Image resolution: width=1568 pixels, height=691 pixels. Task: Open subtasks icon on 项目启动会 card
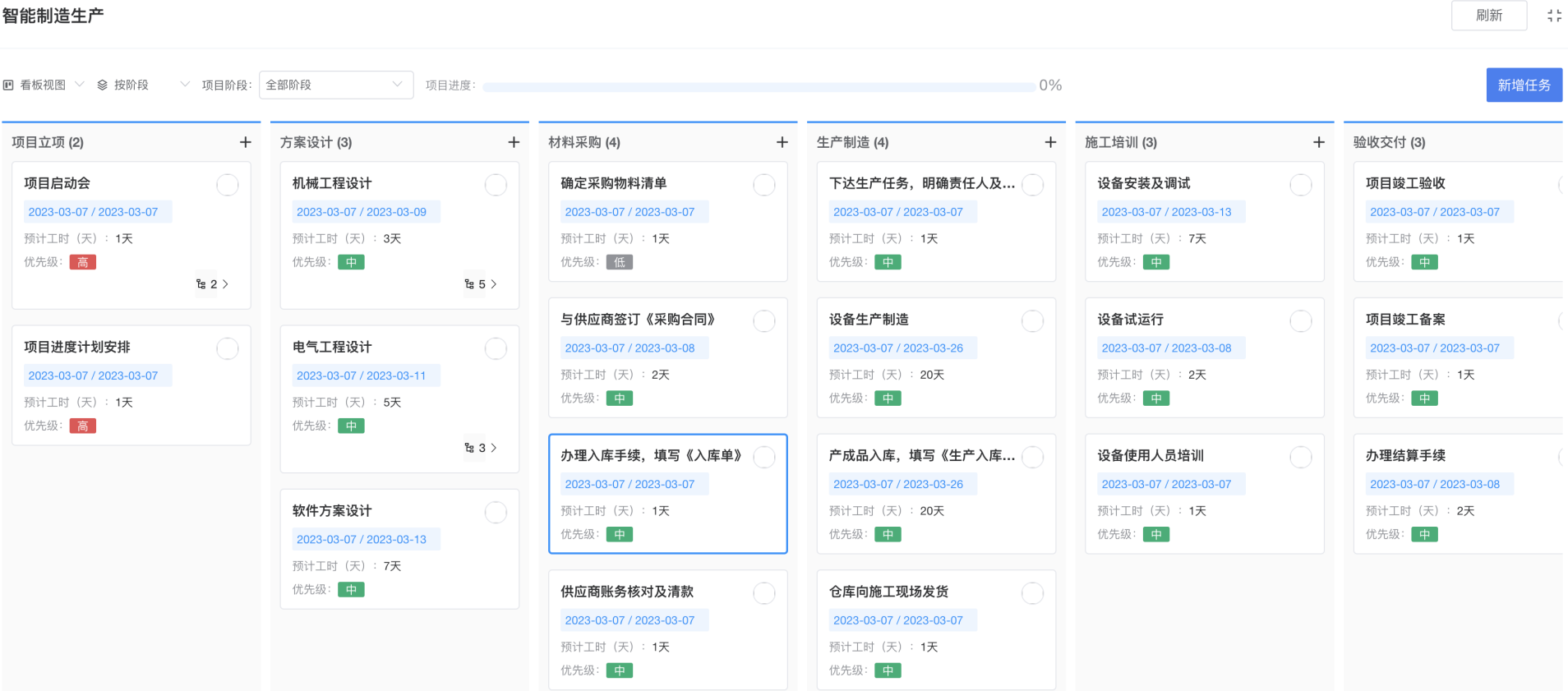(201, 284)
